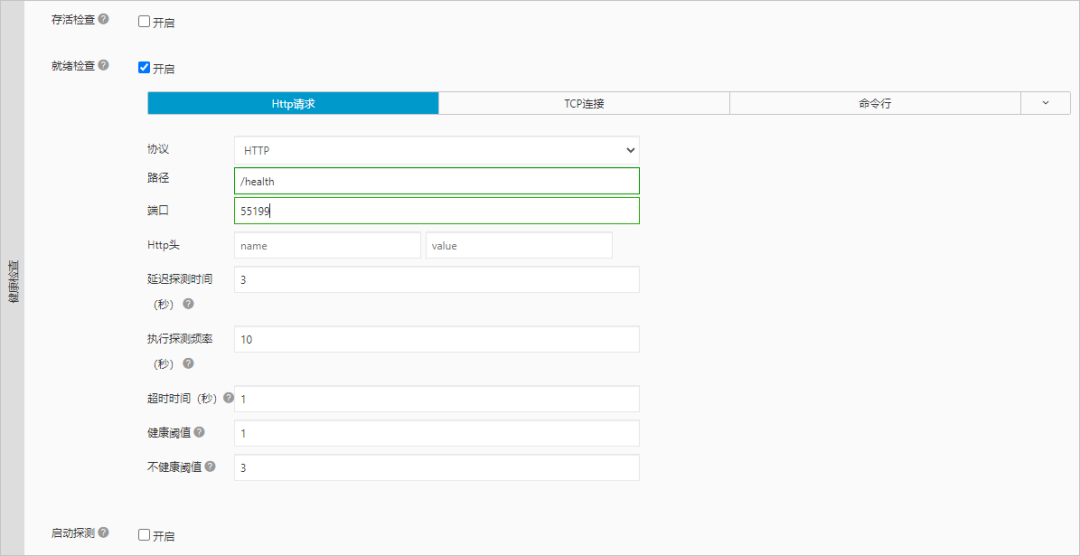Click the 路径 field containing /health
Screen dimensions: 1080x556
[x=437, y=181]
